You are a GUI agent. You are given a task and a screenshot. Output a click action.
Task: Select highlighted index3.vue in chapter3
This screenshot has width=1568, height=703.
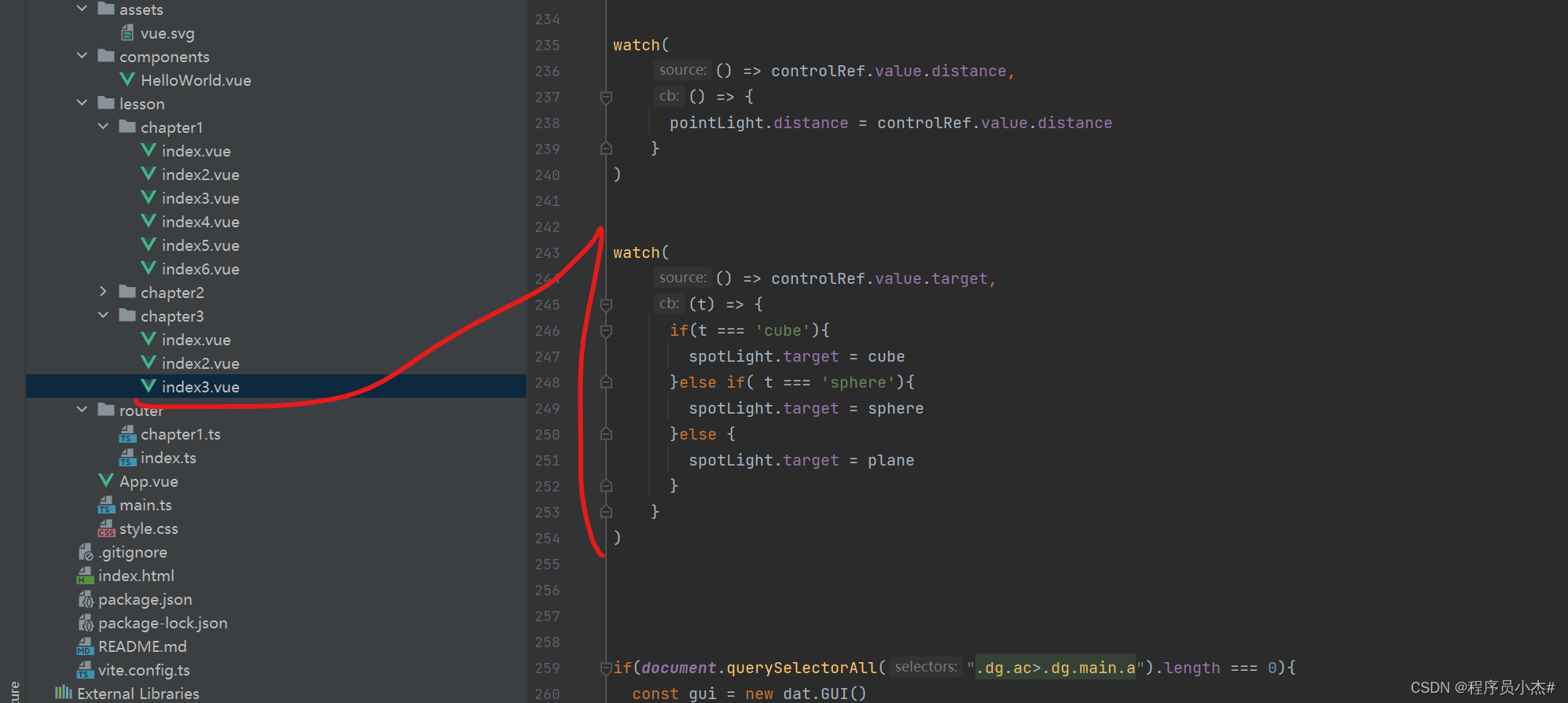pos(200,387)
